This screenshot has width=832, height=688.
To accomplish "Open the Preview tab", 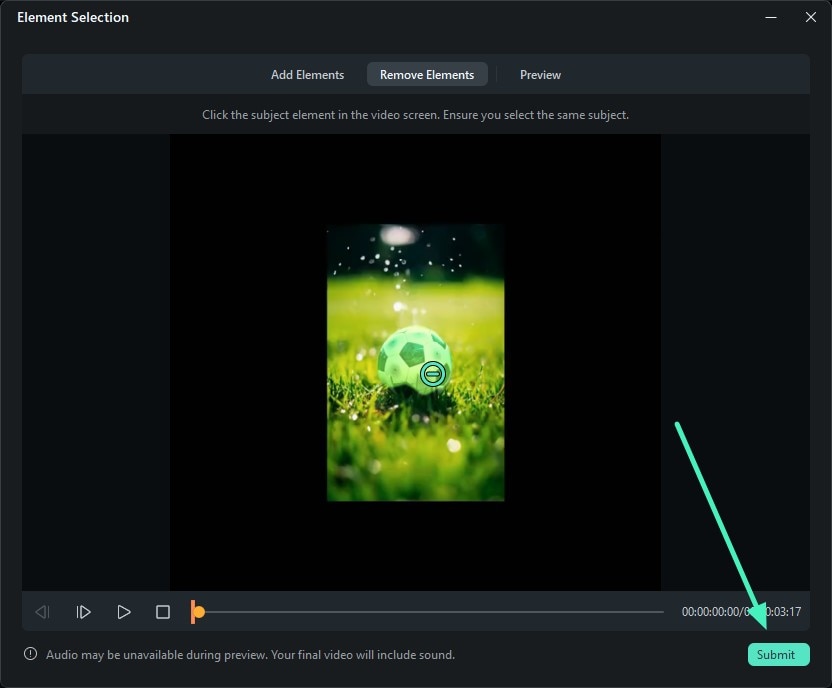I will click(540, 74).
